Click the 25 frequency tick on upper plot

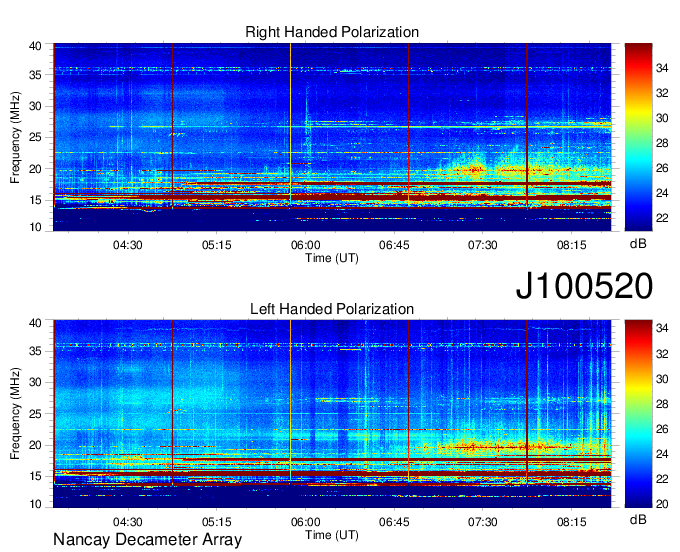coord(36,137)
